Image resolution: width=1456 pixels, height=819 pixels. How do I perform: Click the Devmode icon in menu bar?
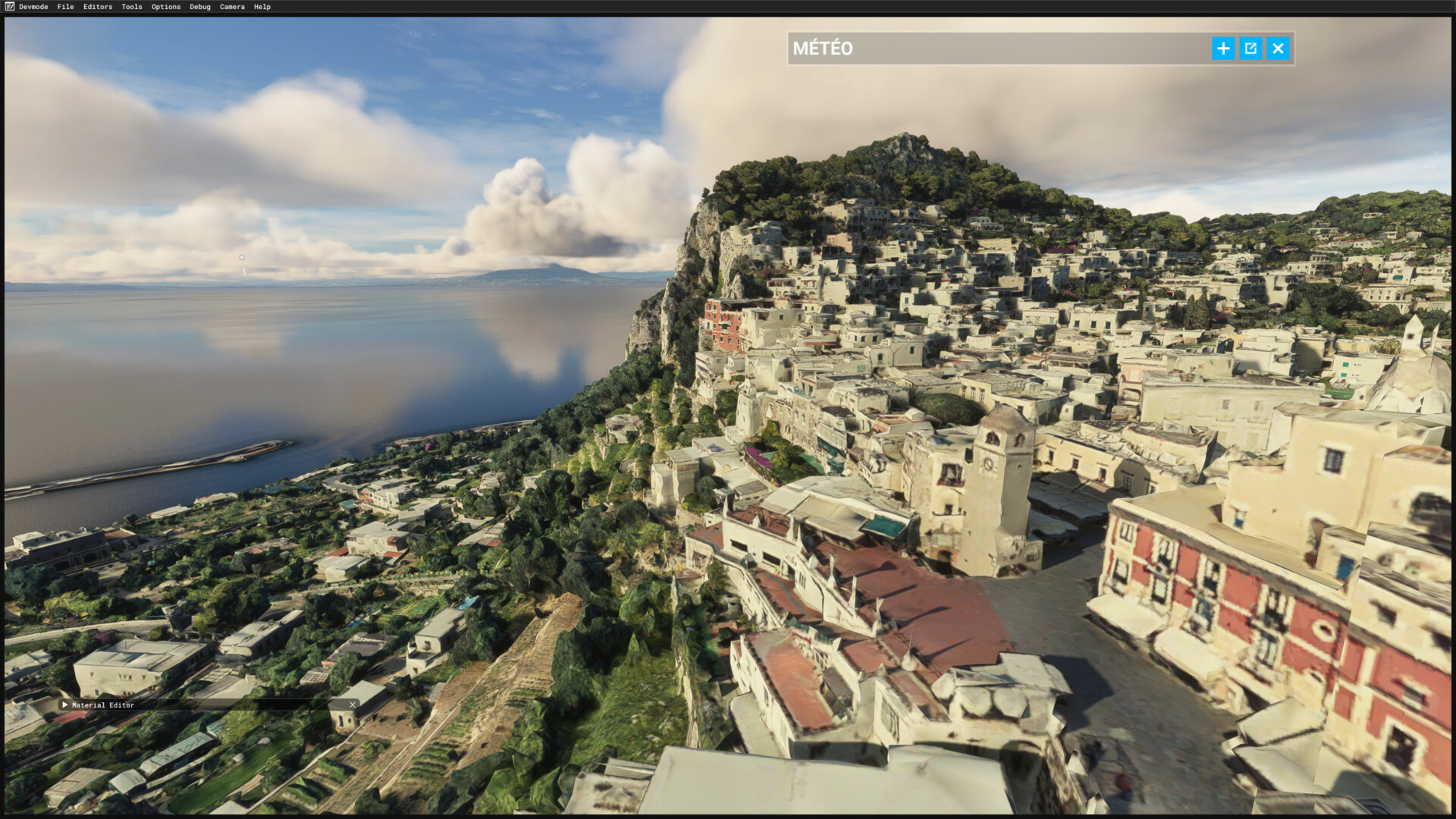click(9, 7)
